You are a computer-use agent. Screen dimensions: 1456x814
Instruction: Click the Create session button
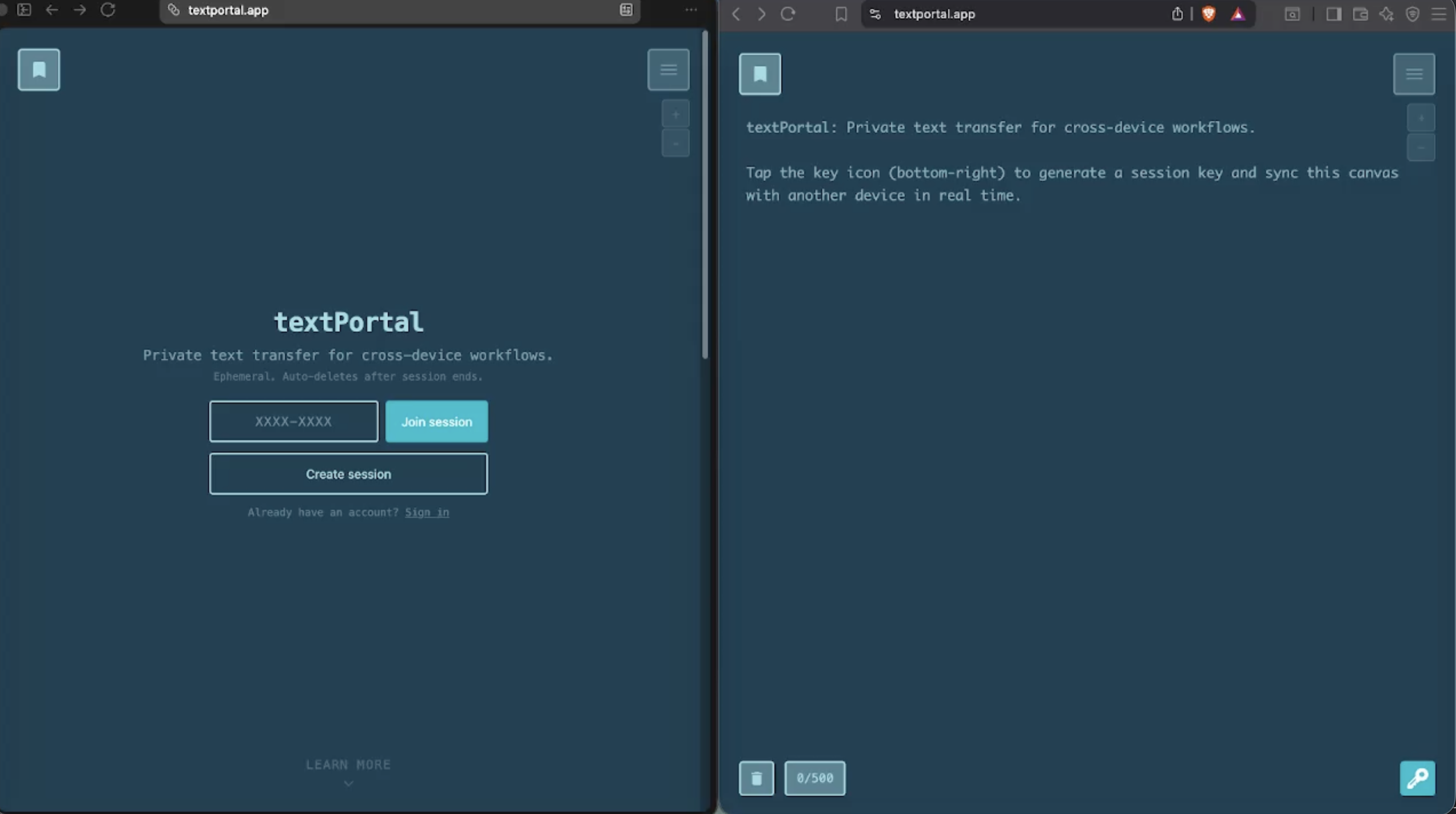coord(348,474)
